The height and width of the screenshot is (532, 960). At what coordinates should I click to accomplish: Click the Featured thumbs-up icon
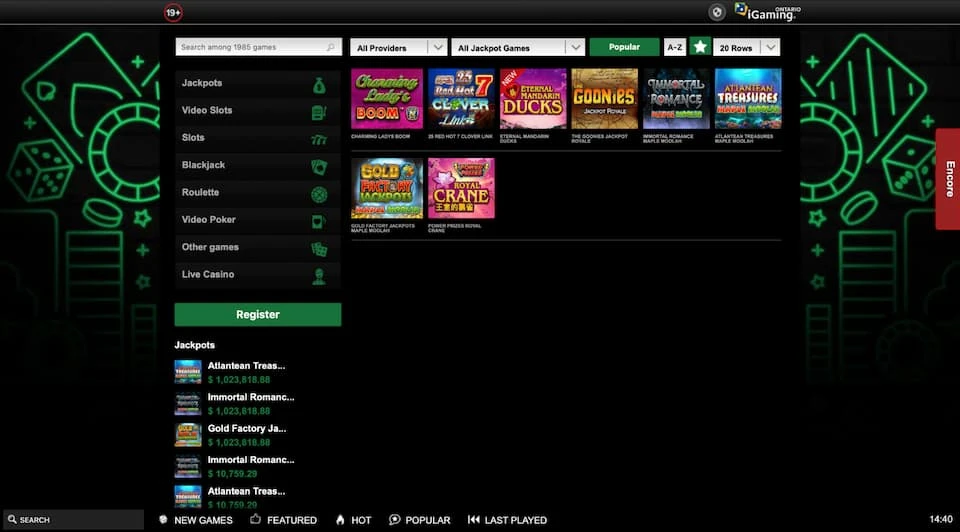[255, 519]
